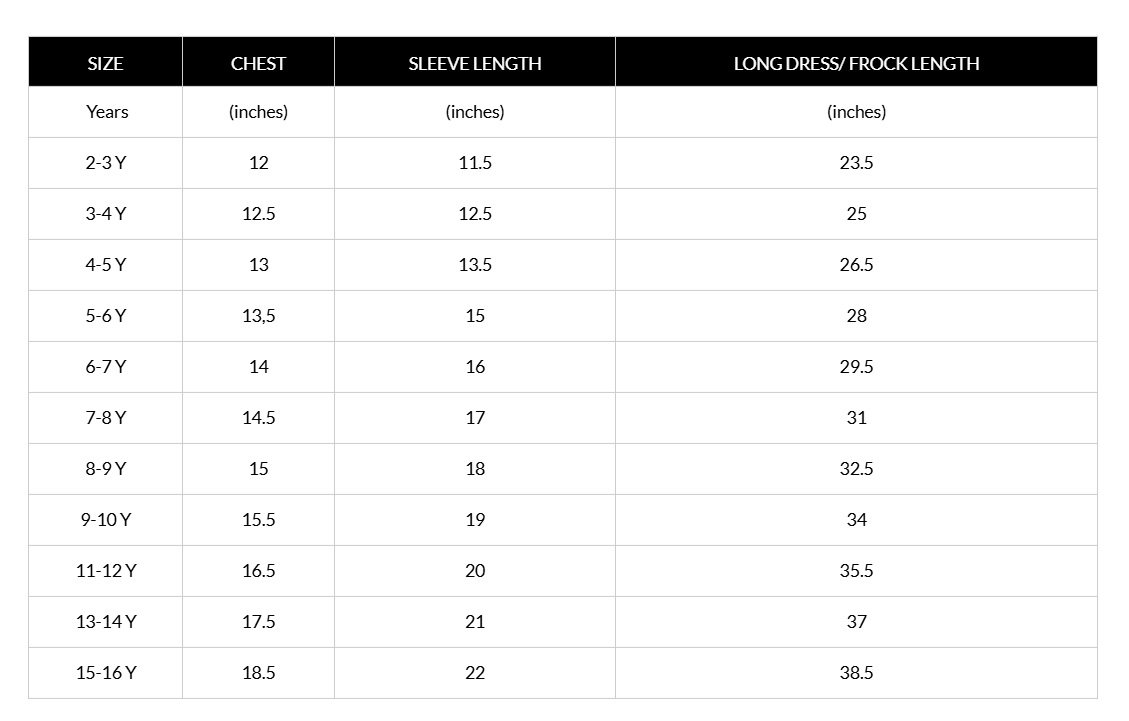This screenshot has height=721, width=1129.
Task: Select the 9-10 Y size cell
Action: coord(105,519)
